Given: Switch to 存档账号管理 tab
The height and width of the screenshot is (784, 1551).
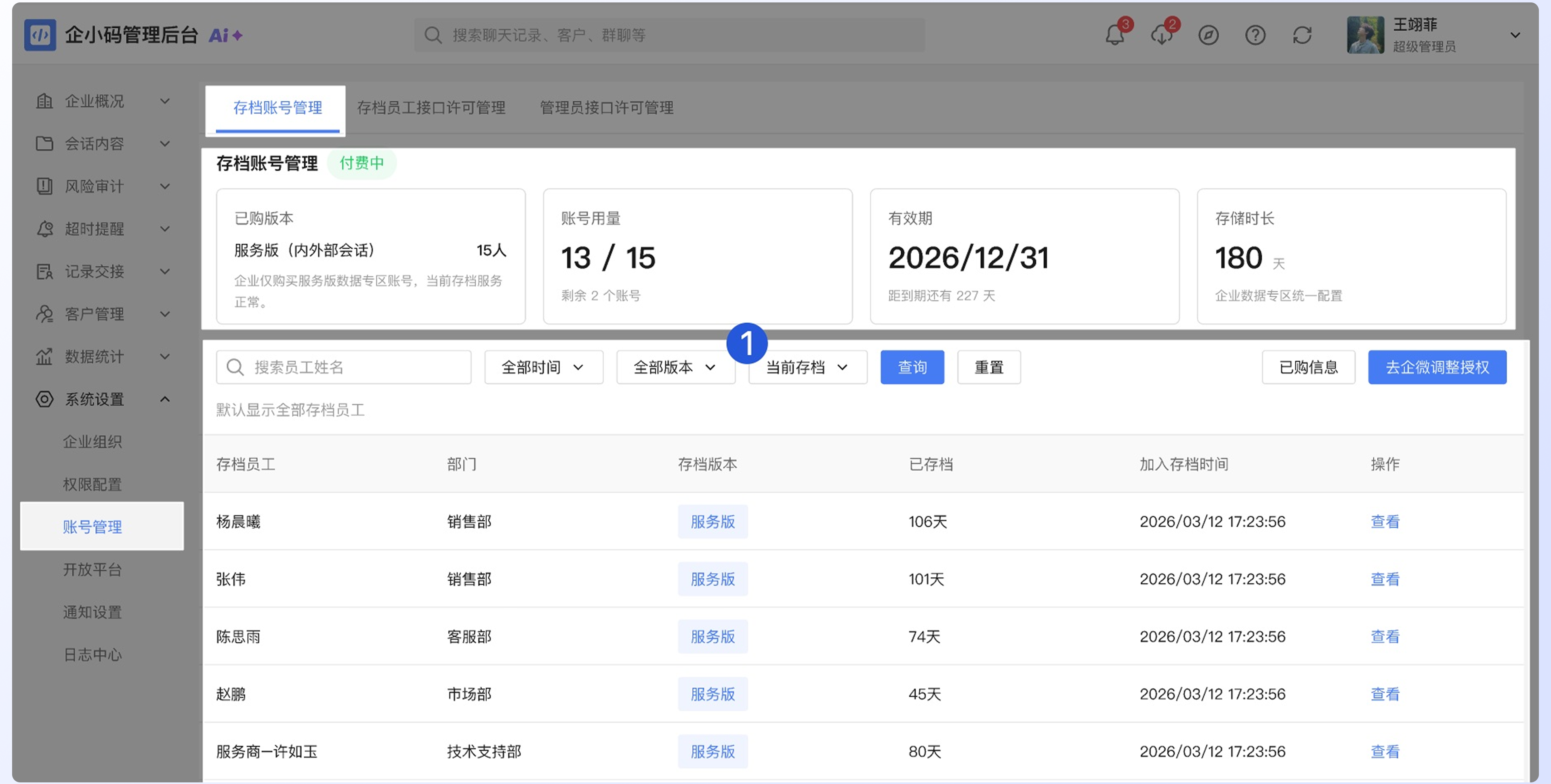Looking at the screenshot, I should (277, 108).
